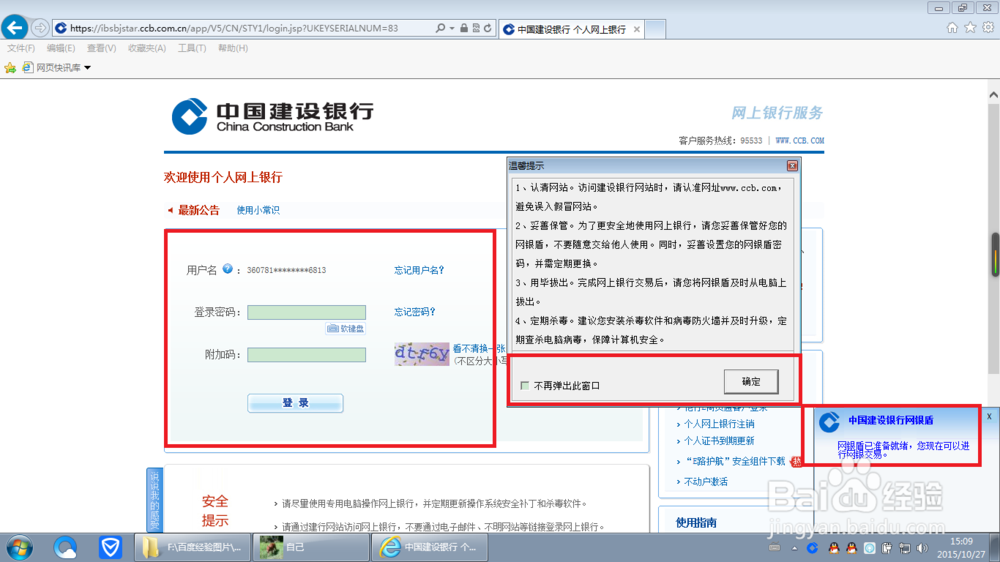Viewport: 1000px width, 562px height.
Task: Open the first QQ penguin tray icon
Action: (x=834, y=548)
